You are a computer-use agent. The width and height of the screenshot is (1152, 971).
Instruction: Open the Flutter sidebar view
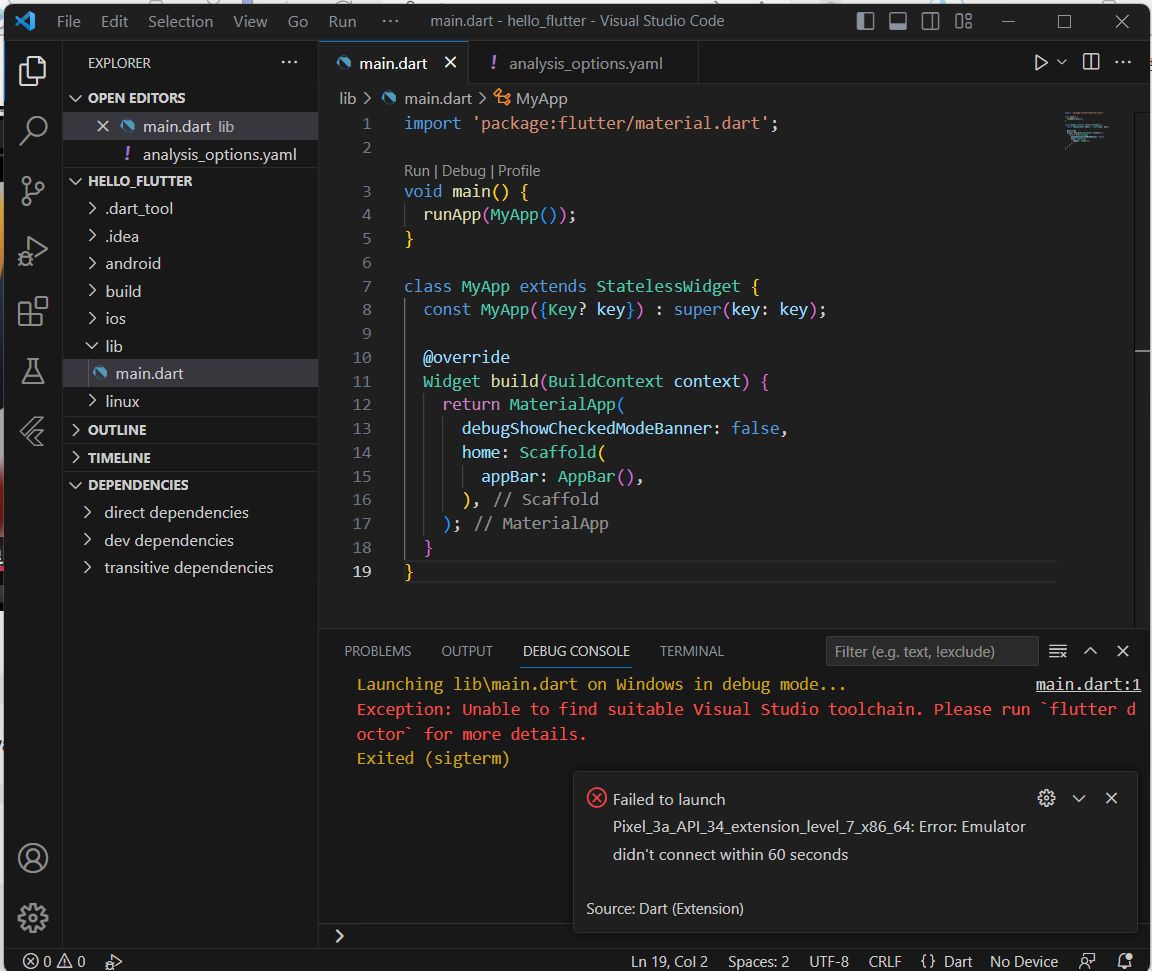(x=32, y=431)
